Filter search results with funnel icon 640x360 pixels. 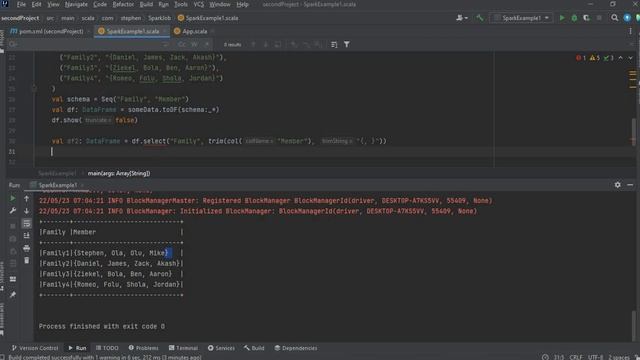347,44
